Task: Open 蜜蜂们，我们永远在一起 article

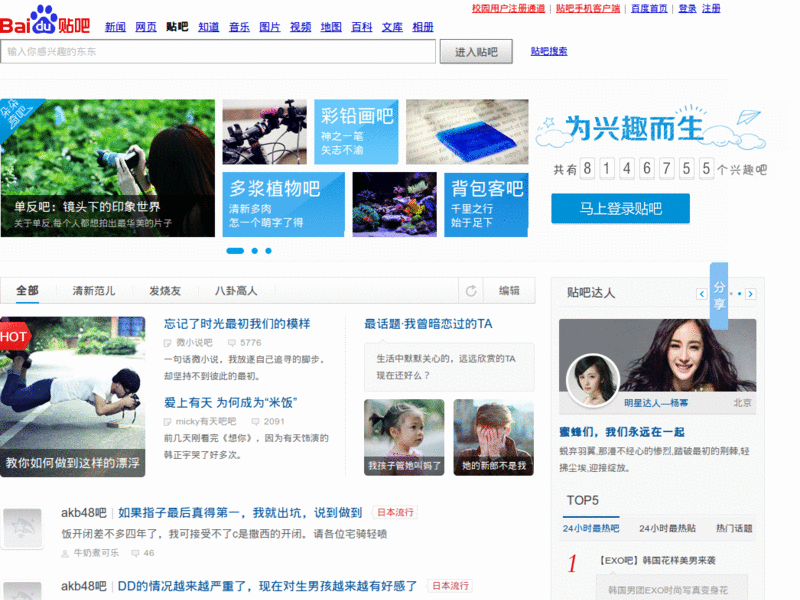Action: (x=622, y=432)
